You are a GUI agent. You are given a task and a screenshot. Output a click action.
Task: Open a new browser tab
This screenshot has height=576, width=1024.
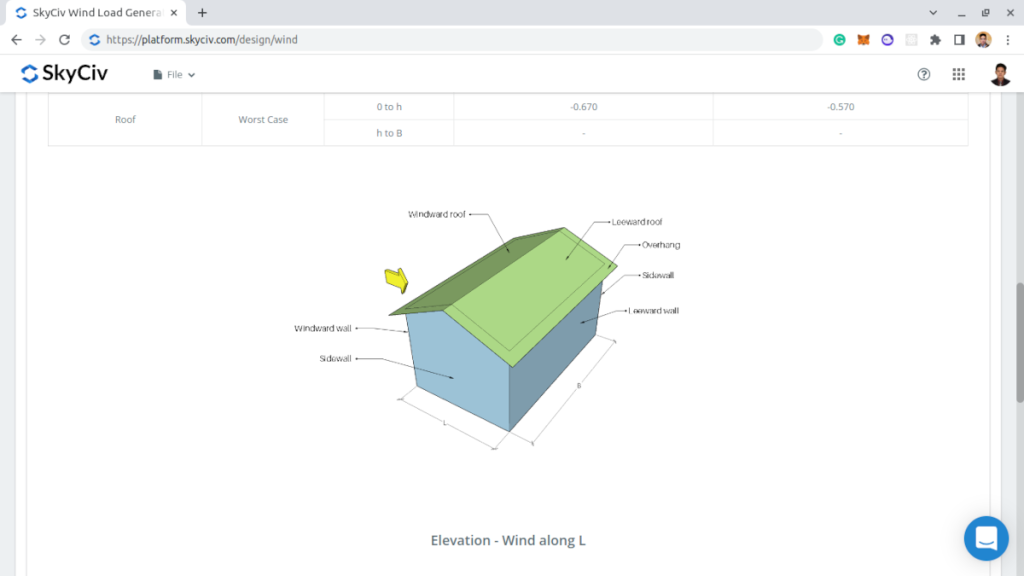click(202, 13)
